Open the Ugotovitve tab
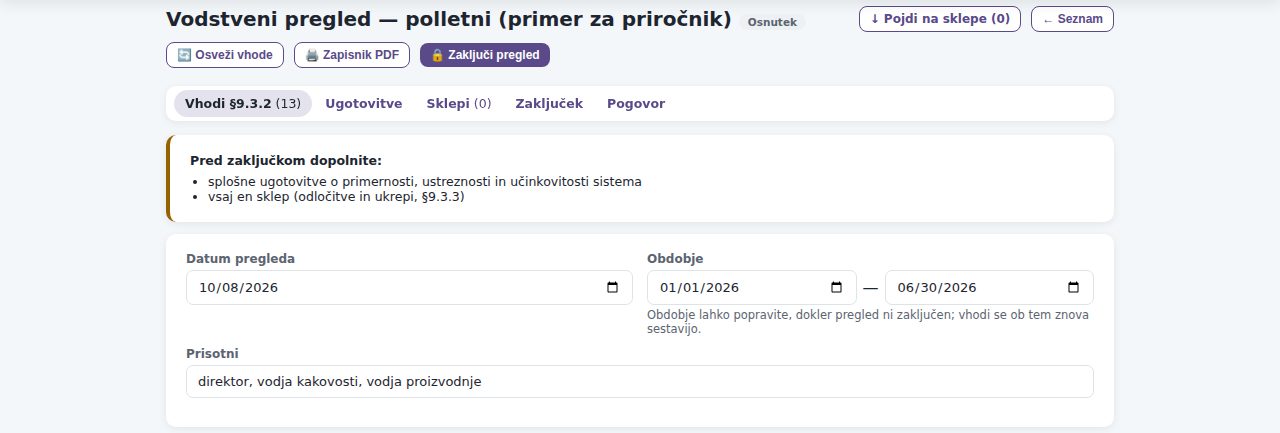This screenshot has height=433, width=1280. [x=364, y=104]
